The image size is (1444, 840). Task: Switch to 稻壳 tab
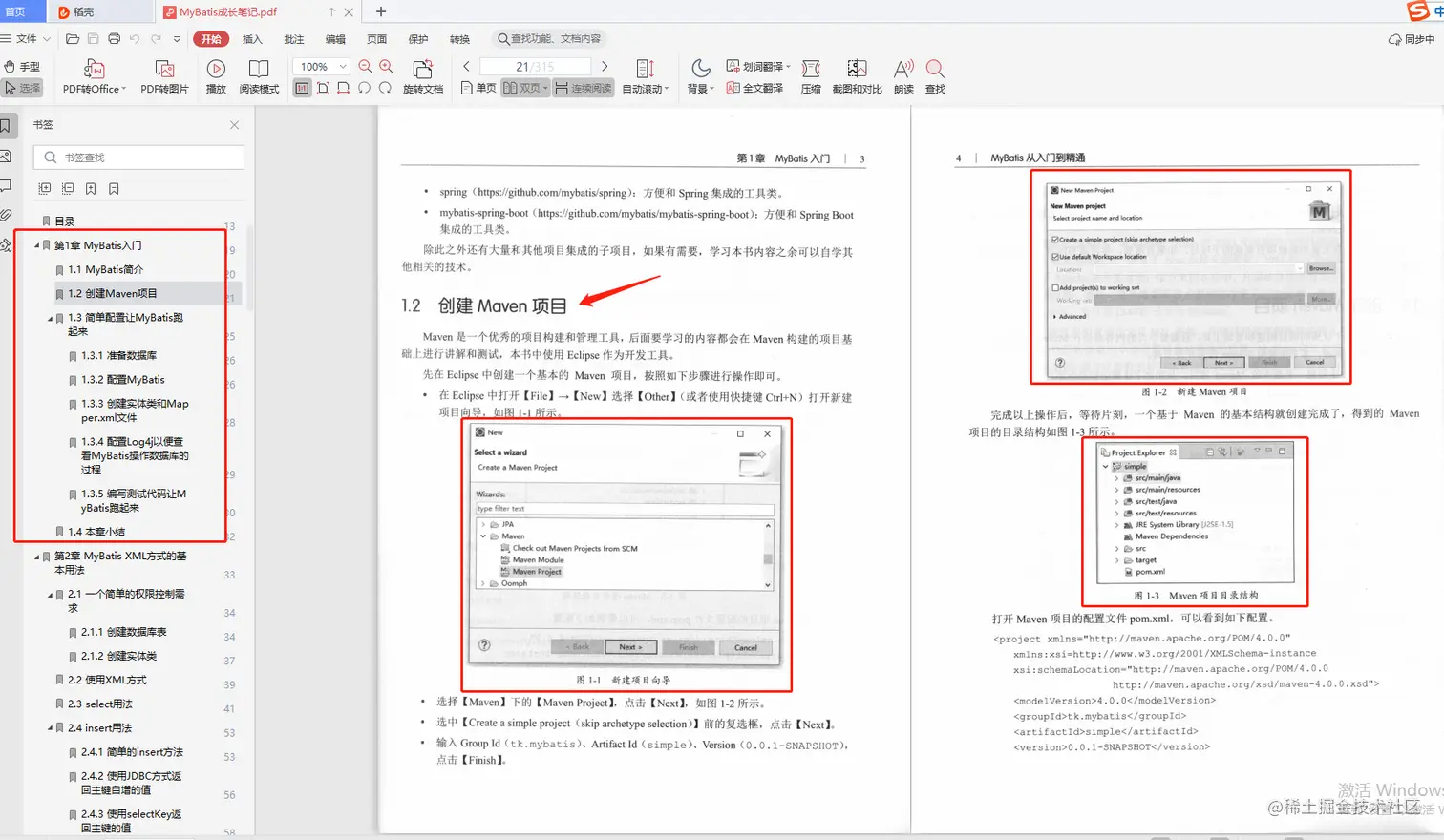pyautogui.click(x=99, y=11)
